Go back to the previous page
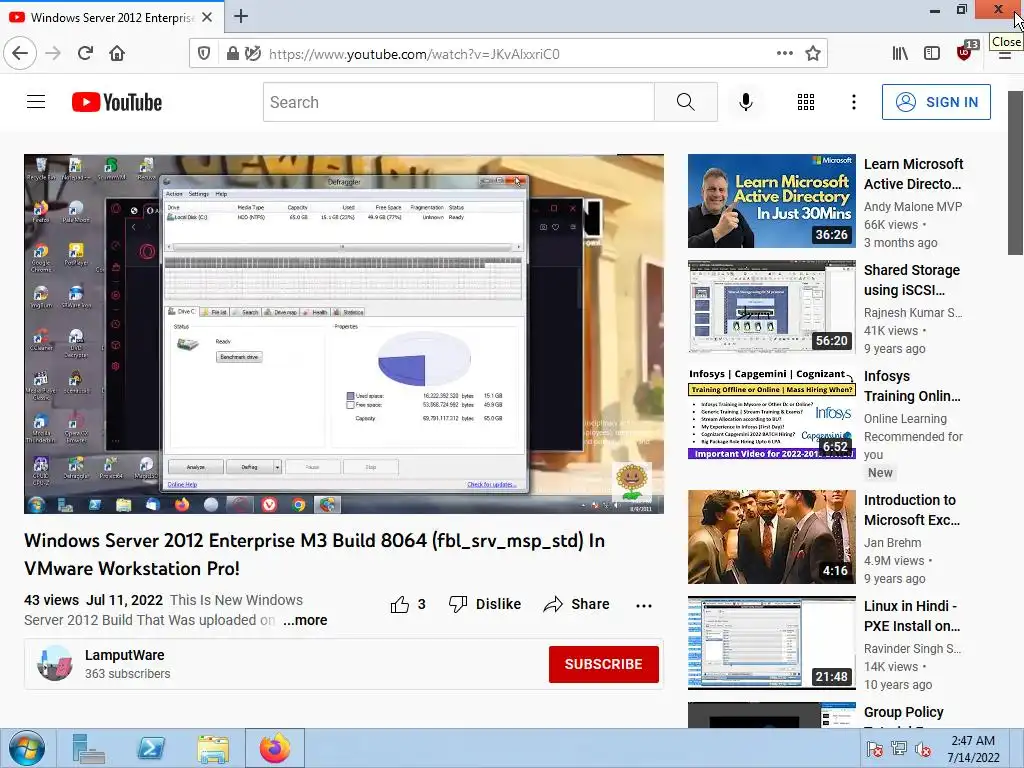 pyautogui.click(x=20, y=53)
